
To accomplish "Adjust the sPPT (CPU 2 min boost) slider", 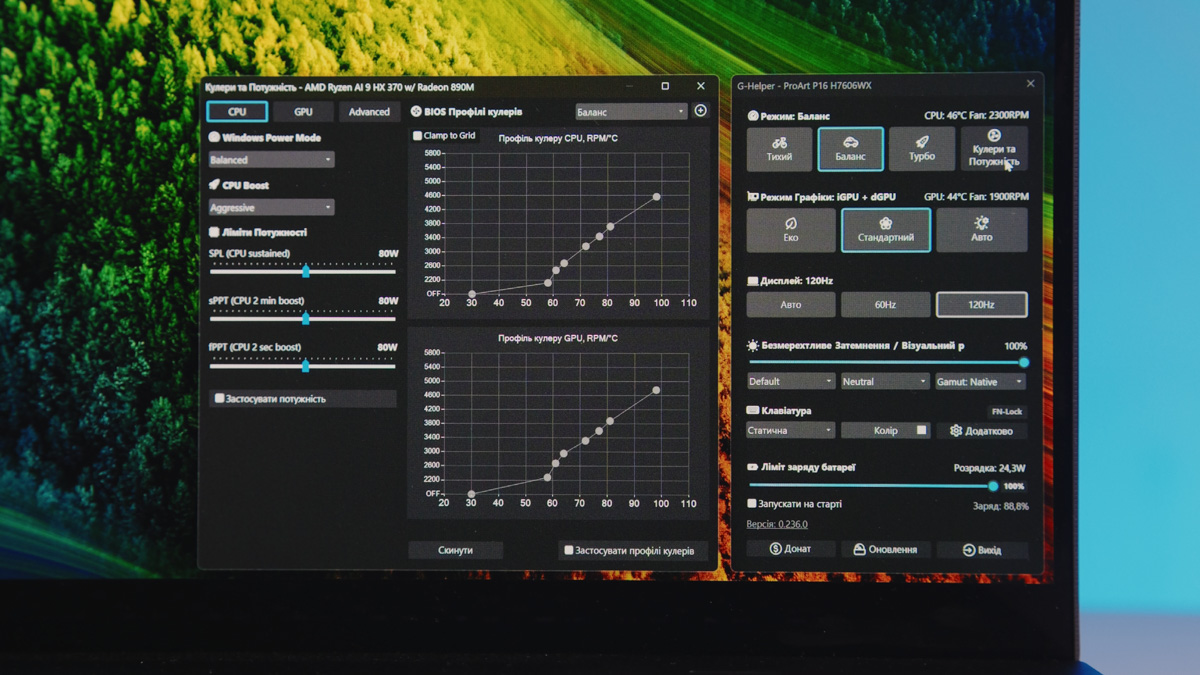I will (x=303, y=318).
